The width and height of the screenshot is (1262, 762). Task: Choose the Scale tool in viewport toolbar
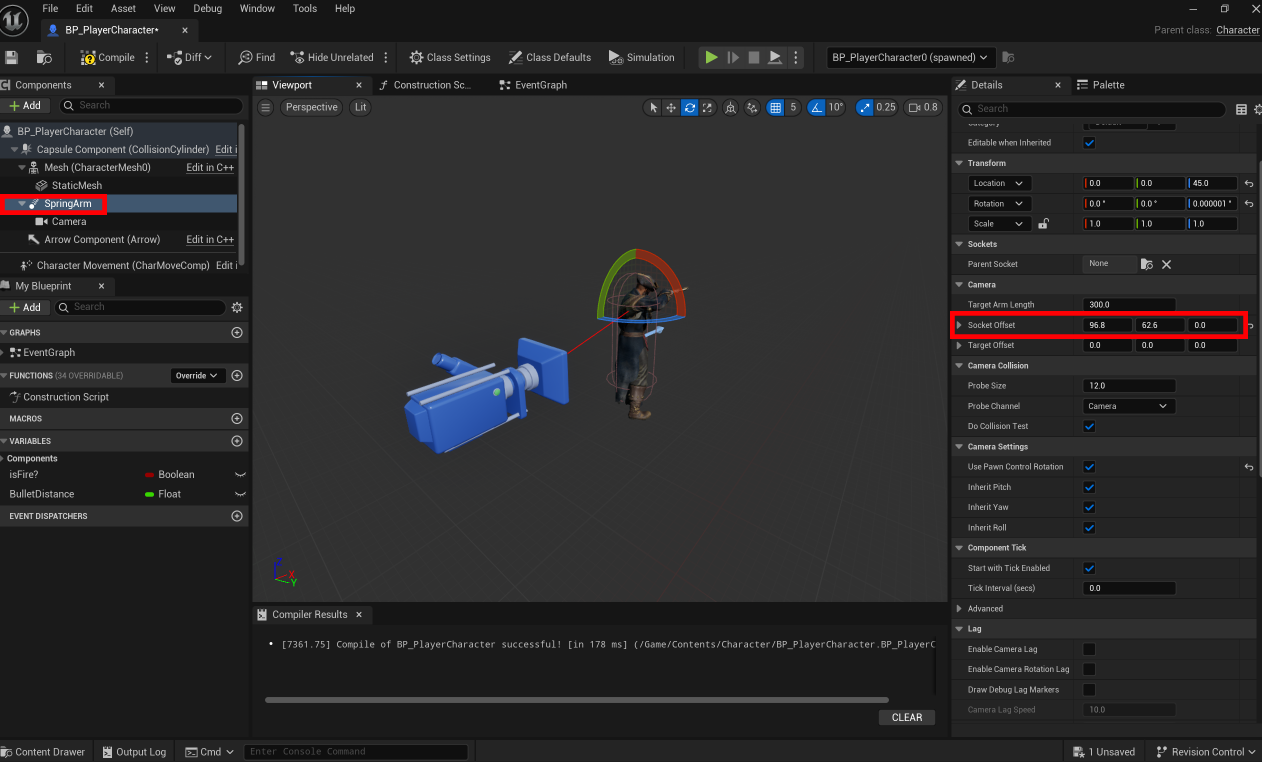(707, 108)
